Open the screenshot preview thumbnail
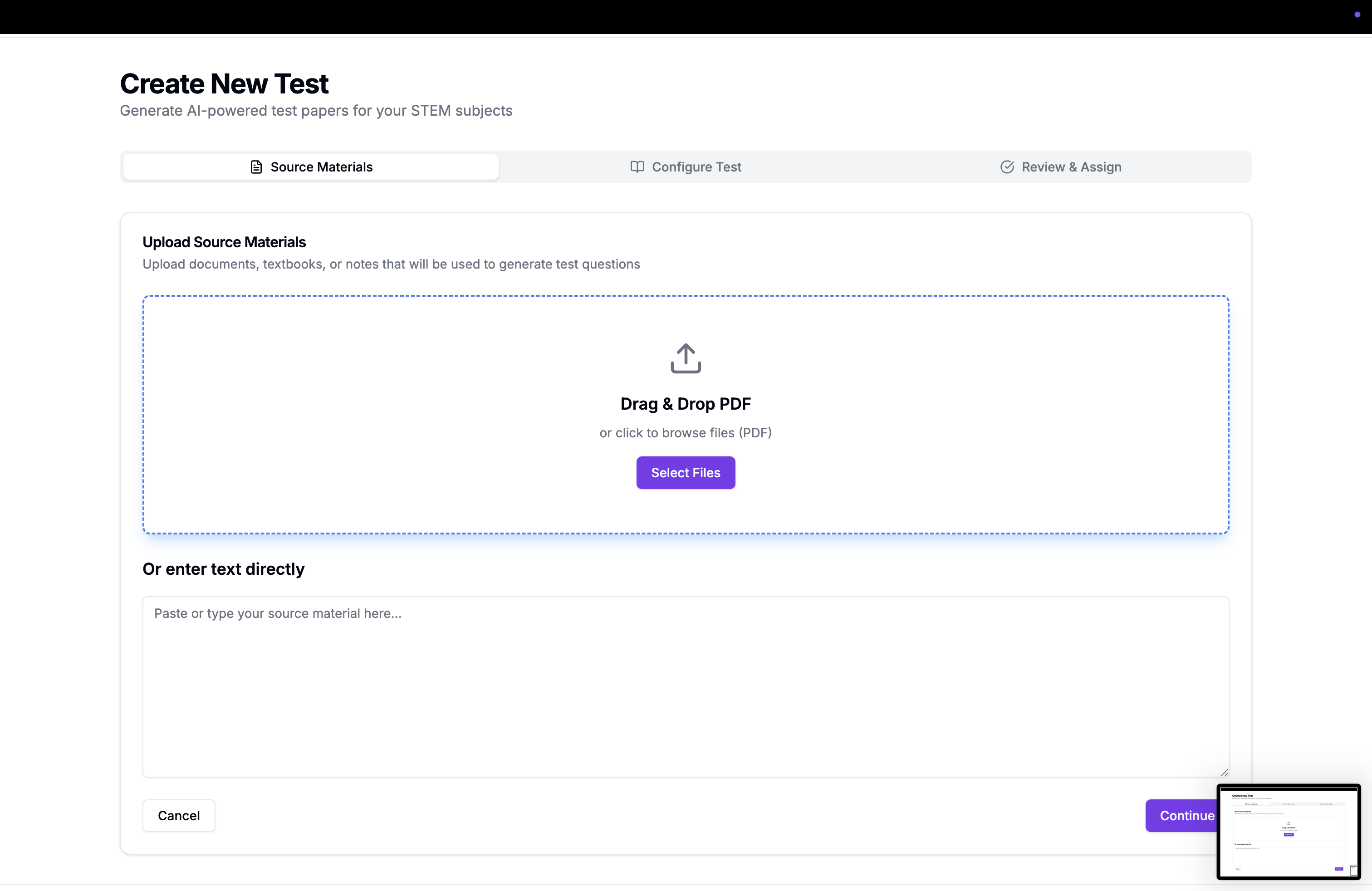Screen dimensions: 1372x891 (x=1289, y=832)
